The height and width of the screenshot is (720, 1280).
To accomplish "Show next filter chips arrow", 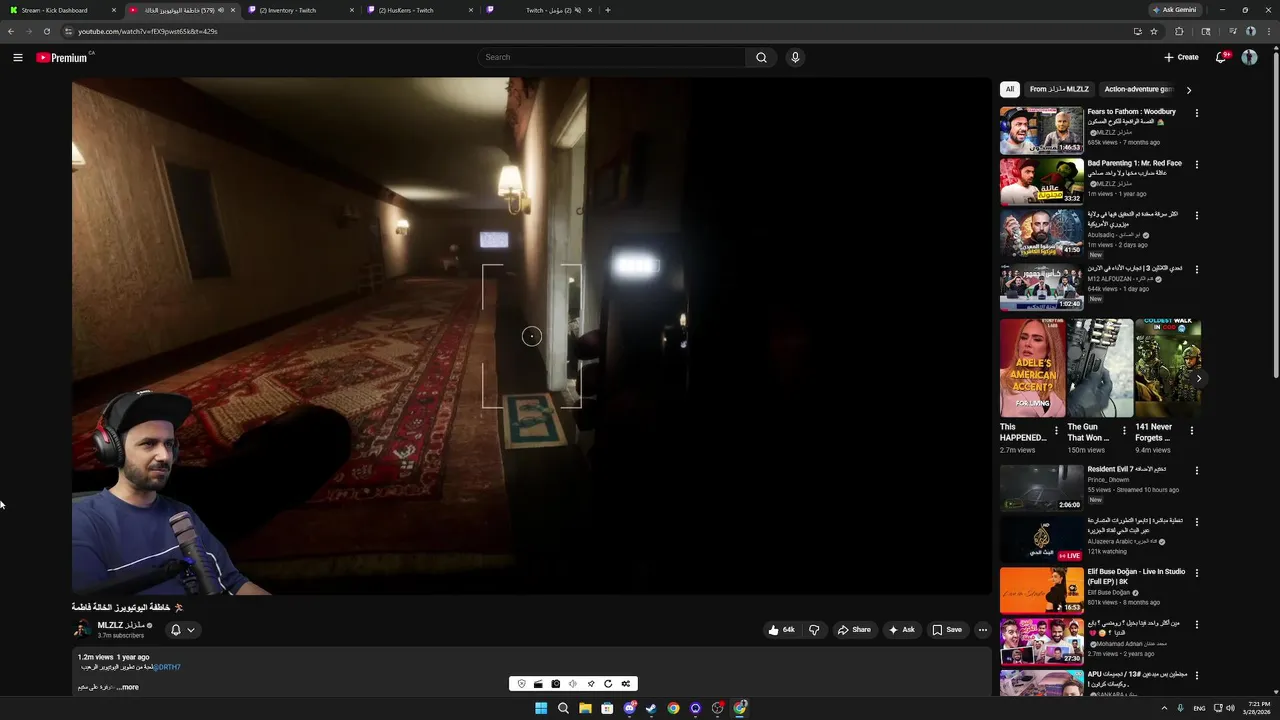I will [1188, 90].
